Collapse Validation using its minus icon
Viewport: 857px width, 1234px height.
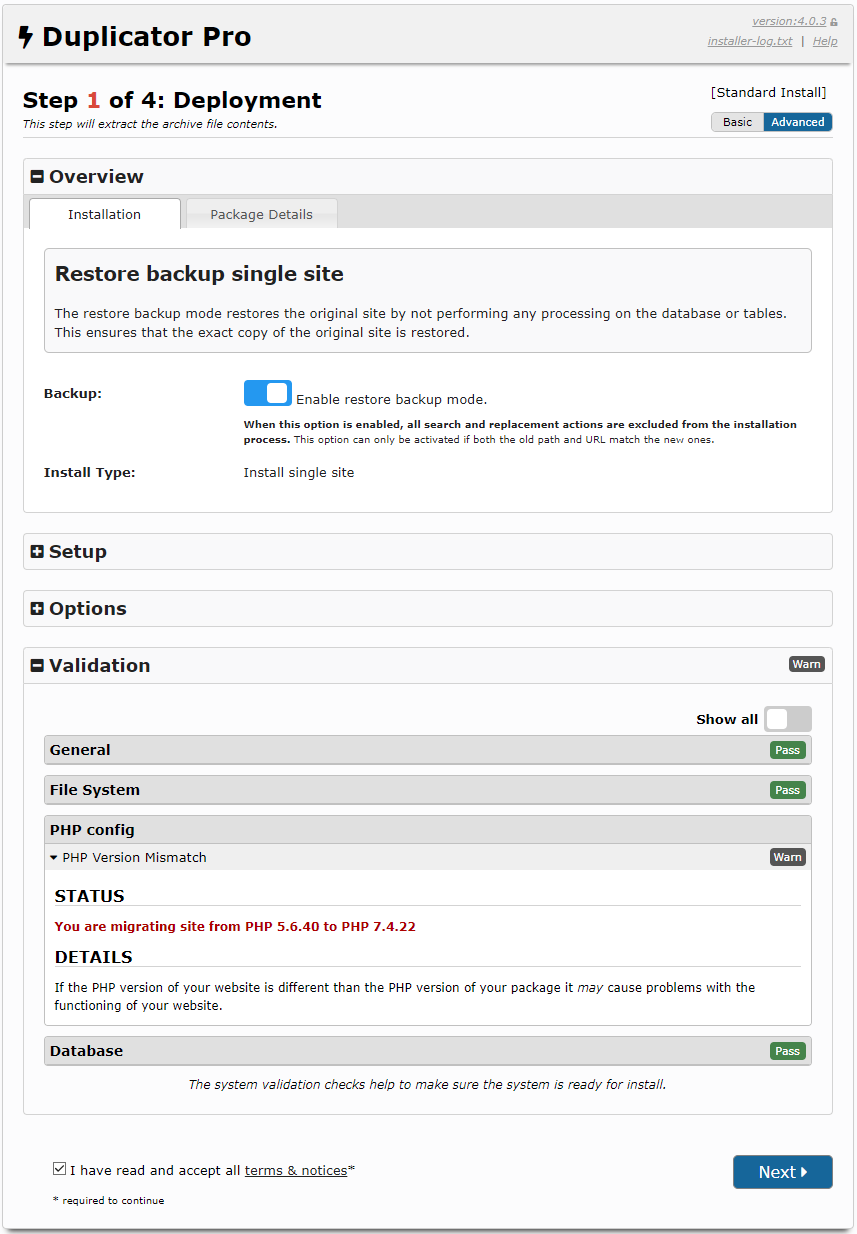[x=37, y=666]
